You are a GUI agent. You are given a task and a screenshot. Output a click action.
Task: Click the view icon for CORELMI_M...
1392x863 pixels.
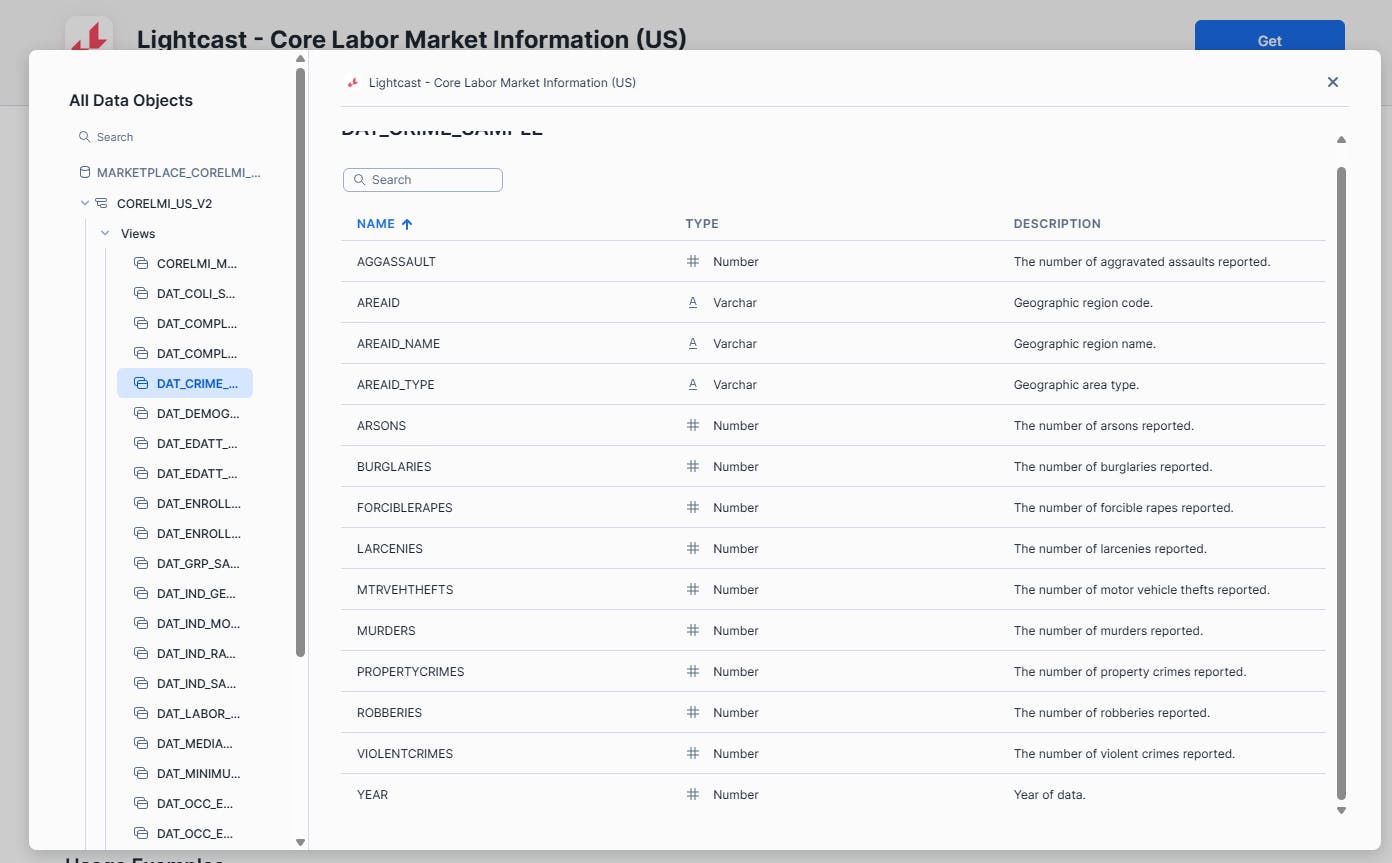141,263
